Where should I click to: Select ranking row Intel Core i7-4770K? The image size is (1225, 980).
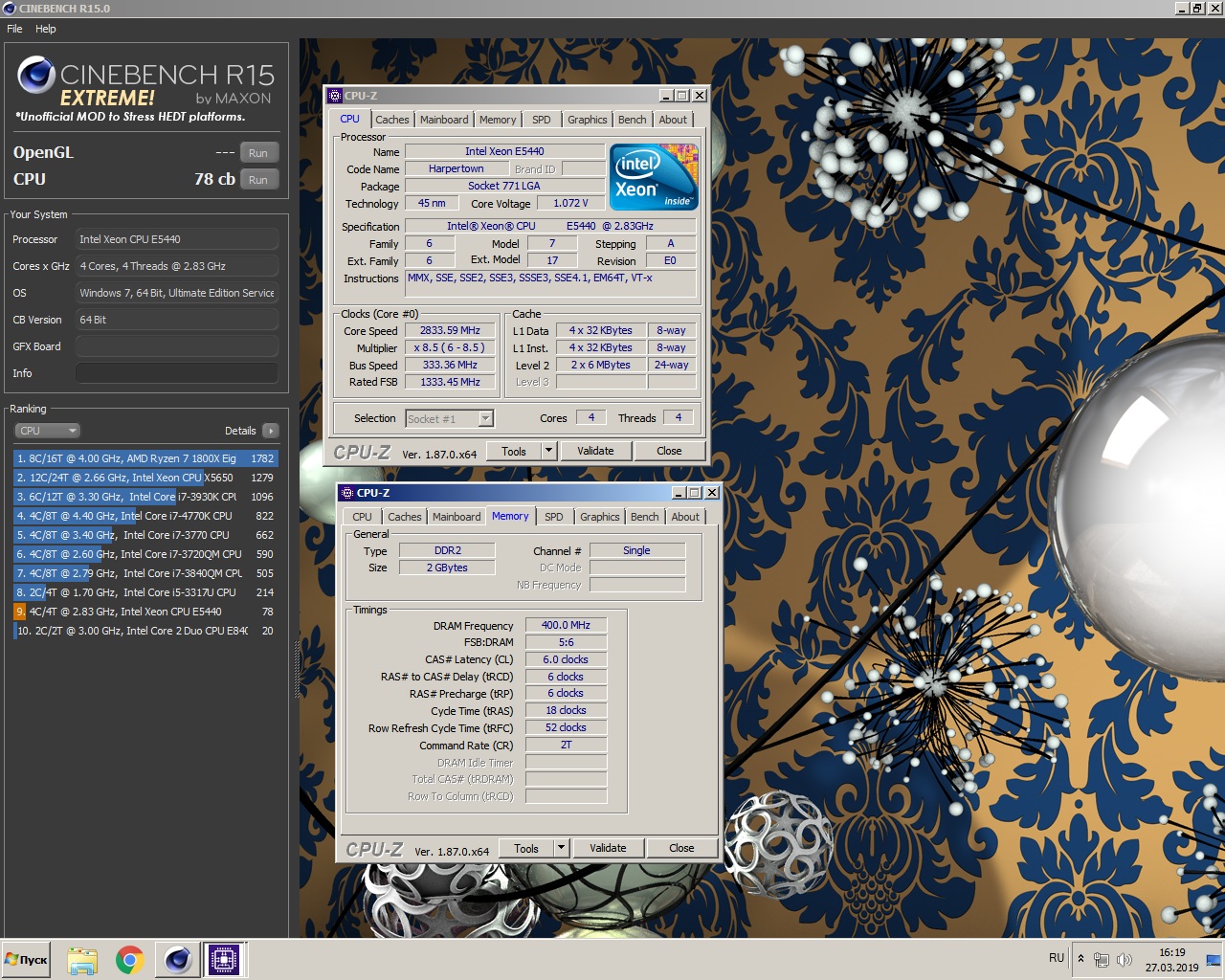point(145,516)
